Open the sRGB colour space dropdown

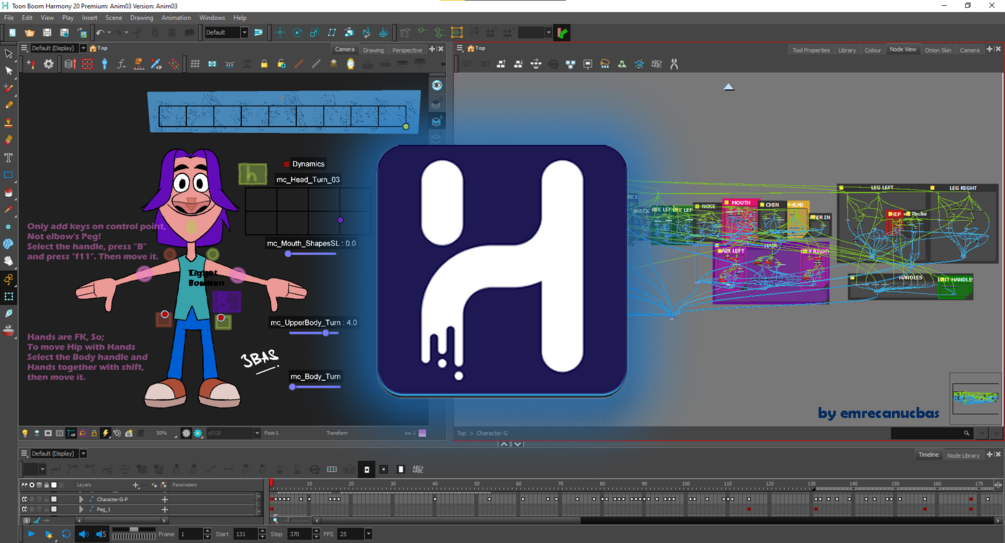pos(257,433)
